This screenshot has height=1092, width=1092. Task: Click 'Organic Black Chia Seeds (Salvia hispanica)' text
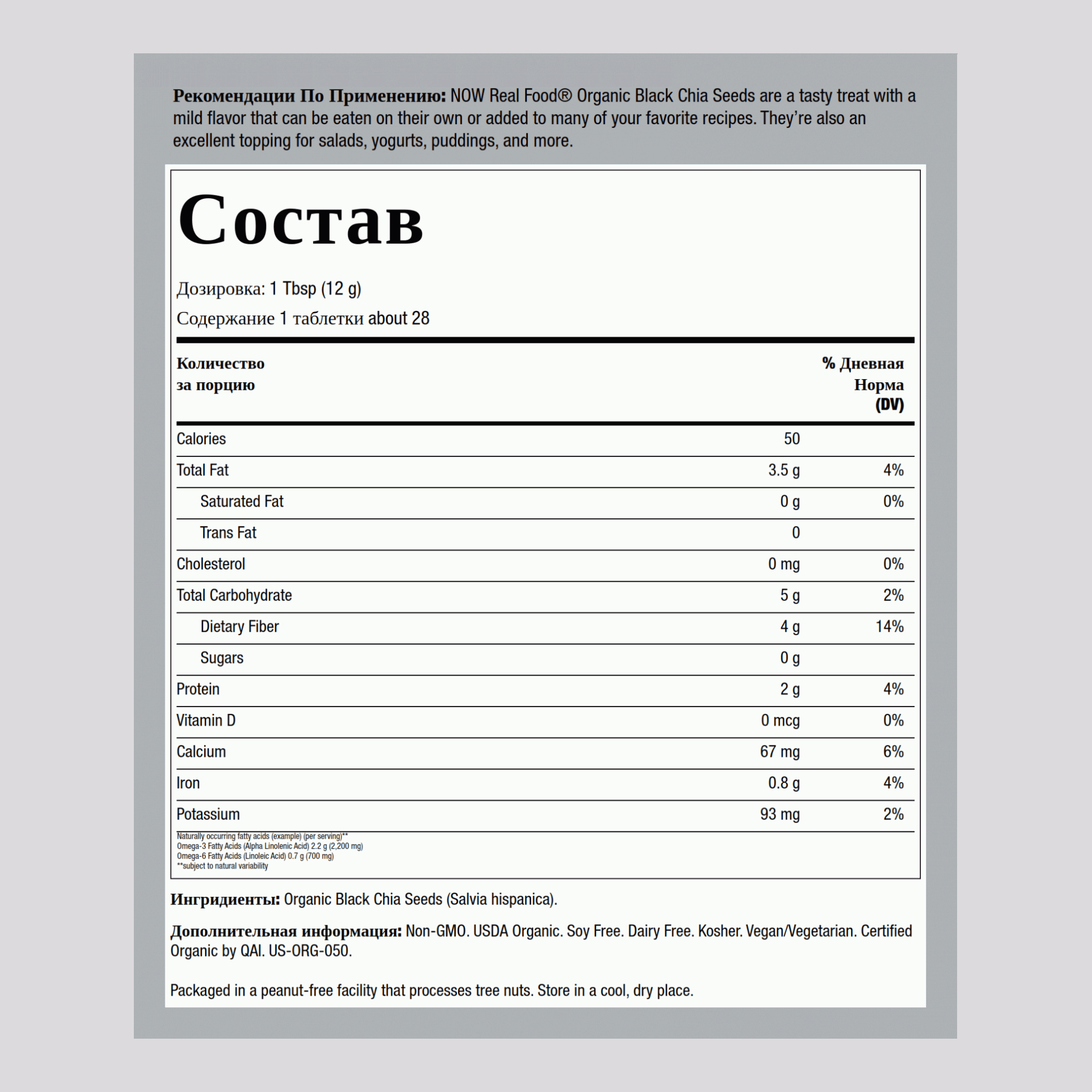tap(421, 900)
